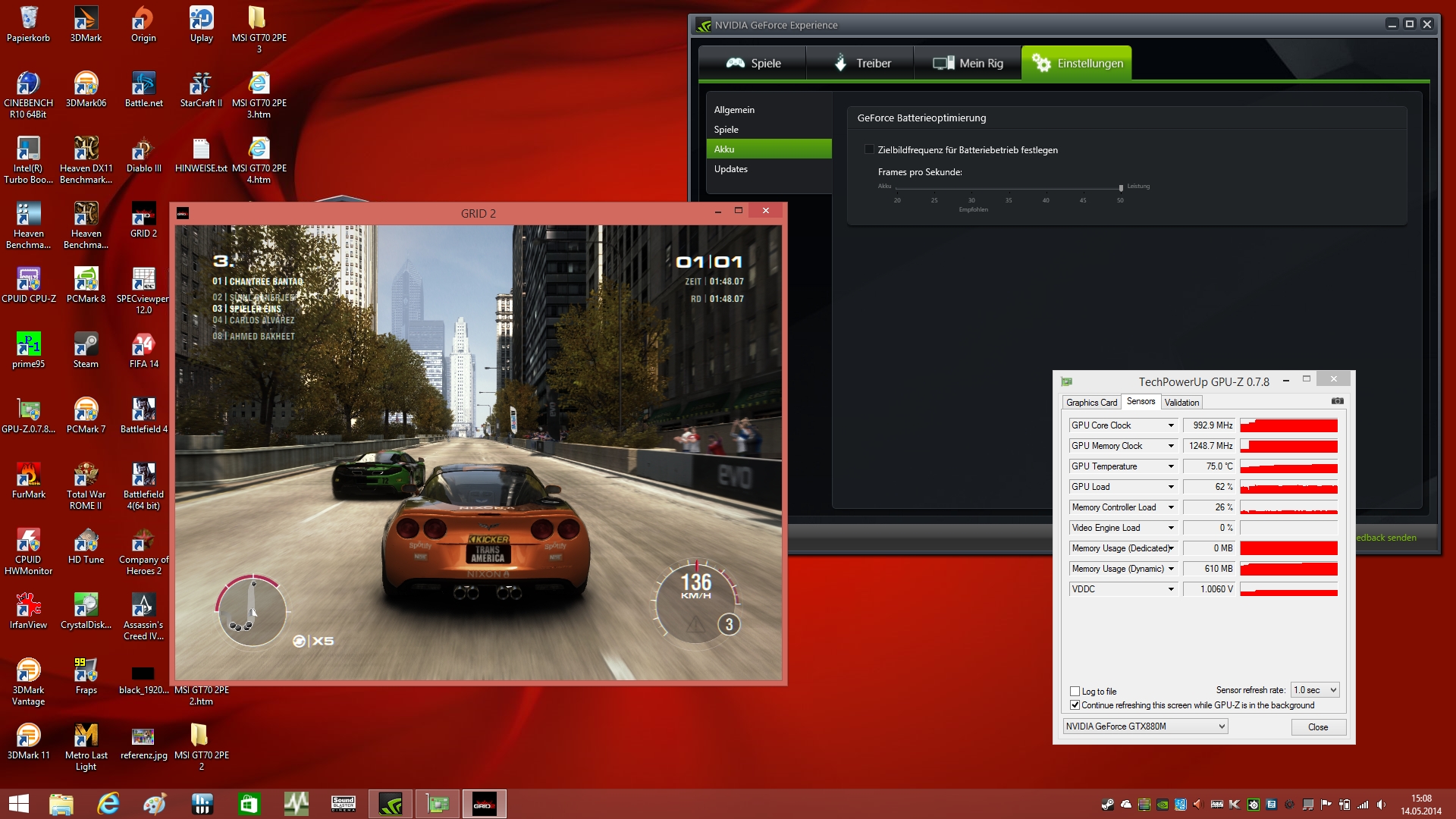Launch FurMark from the desktop
The width and height of the screenshot is (1456, 819).
tap(28, 481)
